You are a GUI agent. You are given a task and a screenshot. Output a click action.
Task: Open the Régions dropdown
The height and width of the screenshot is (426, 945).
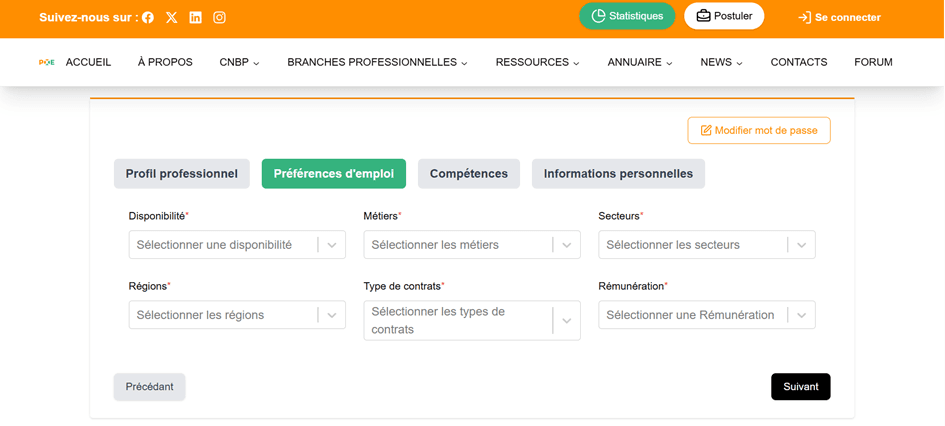click(237, 315)
